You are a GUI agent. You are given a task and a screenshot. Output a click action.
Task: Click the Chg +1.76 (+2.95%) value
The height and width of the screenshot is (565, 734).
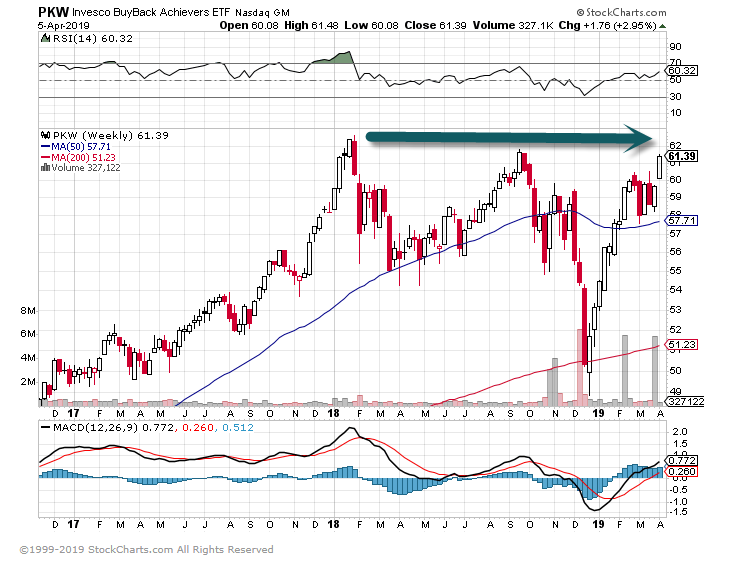click(608, 25)
